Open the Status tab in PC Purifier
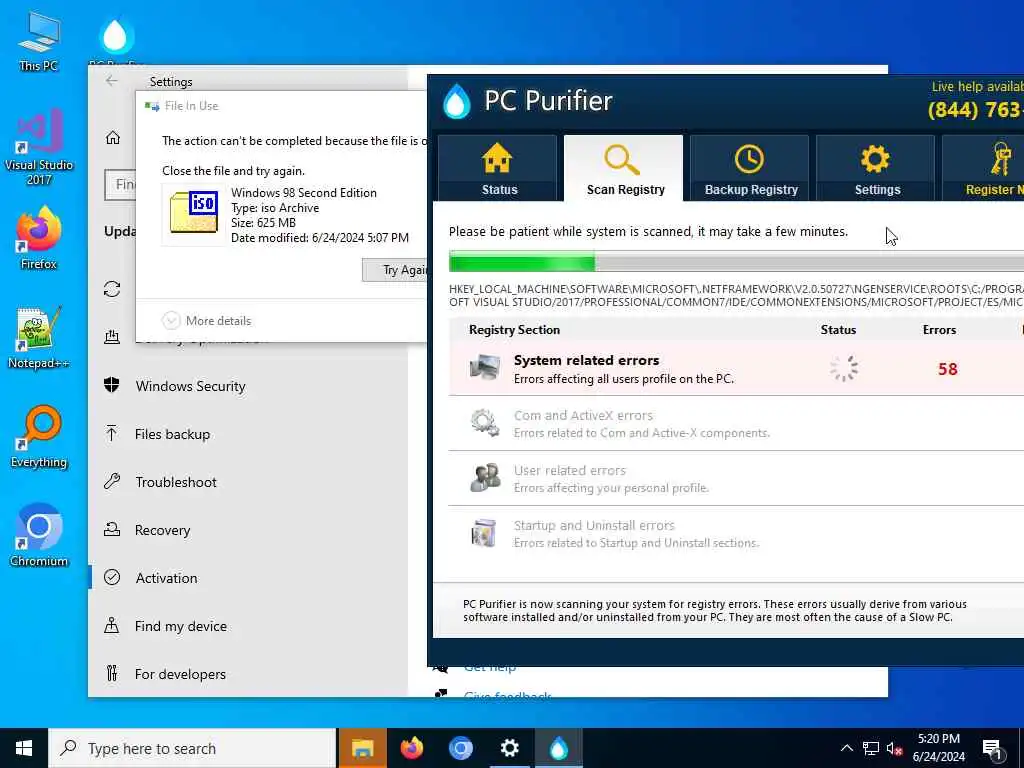Viewport: 1024px width, 768px height. (498, 168)
